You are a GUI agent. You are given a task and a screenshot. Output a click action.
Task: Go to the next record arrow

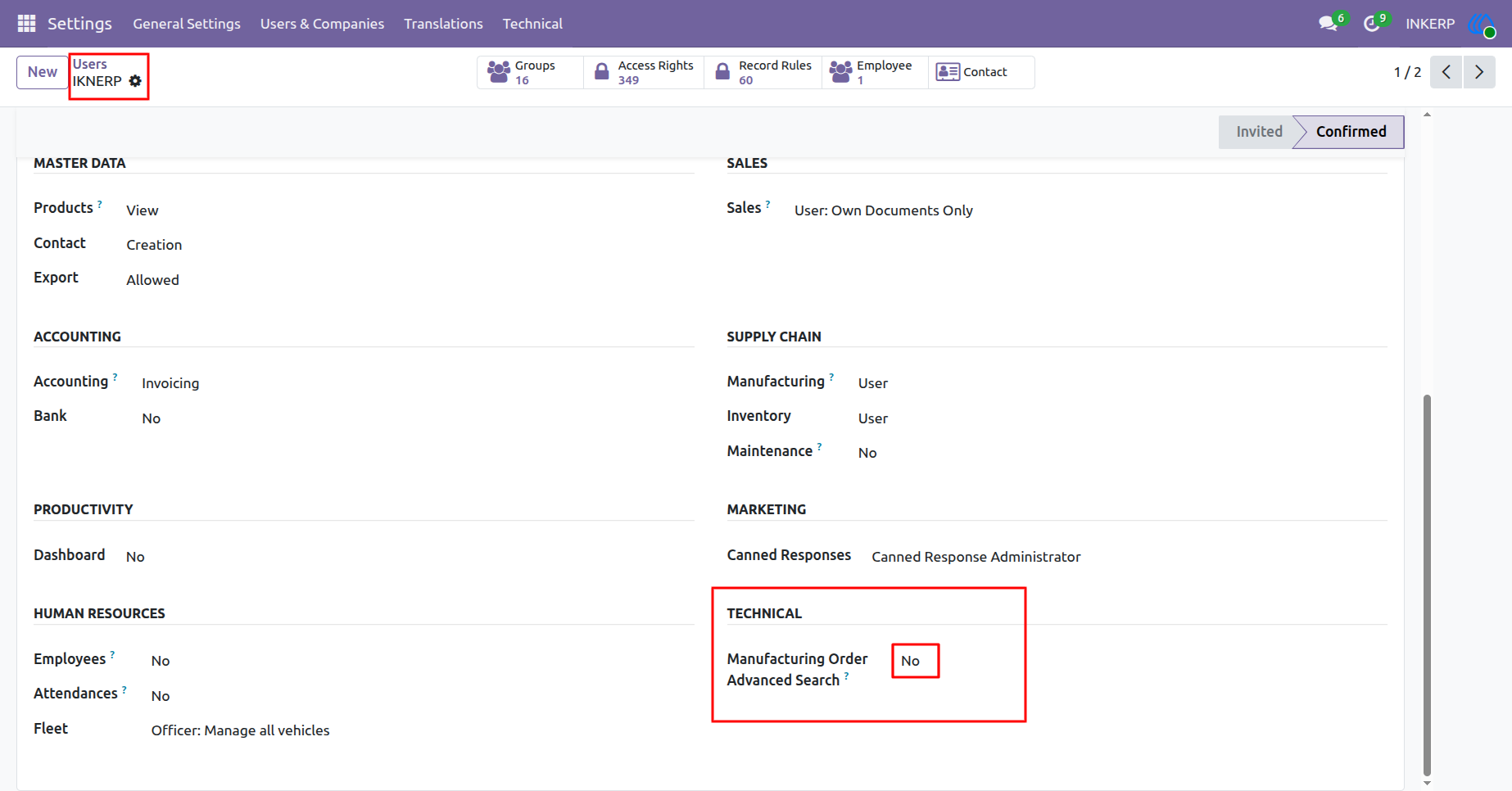point(1479,72)
